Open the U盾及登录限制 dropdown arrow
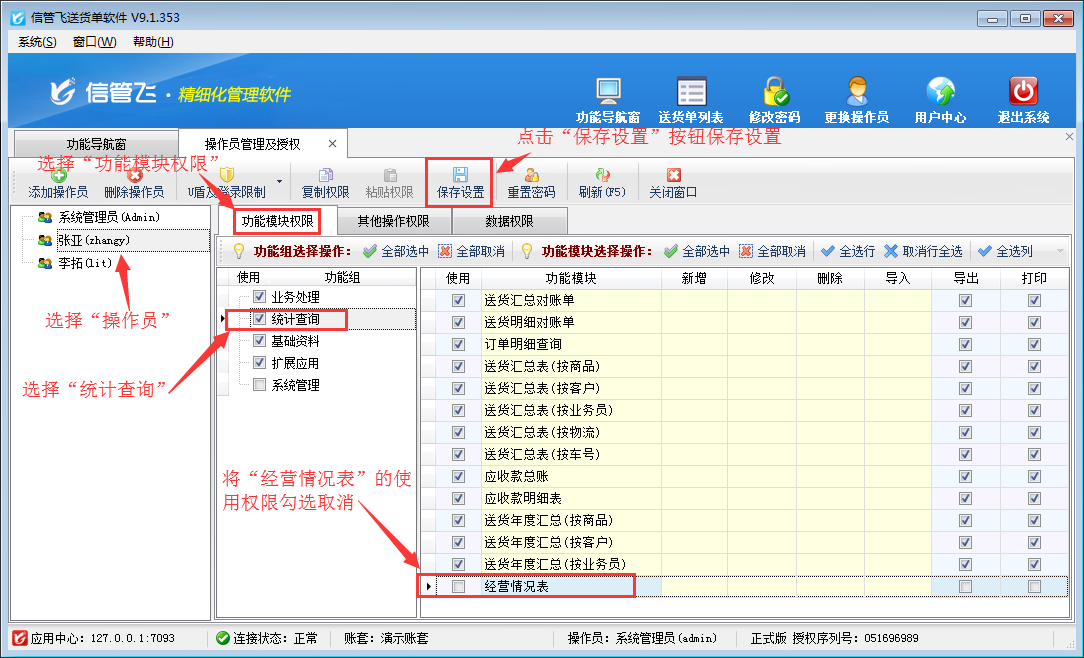The width and height of the screenshot is (1084, 658). point(279,182)
